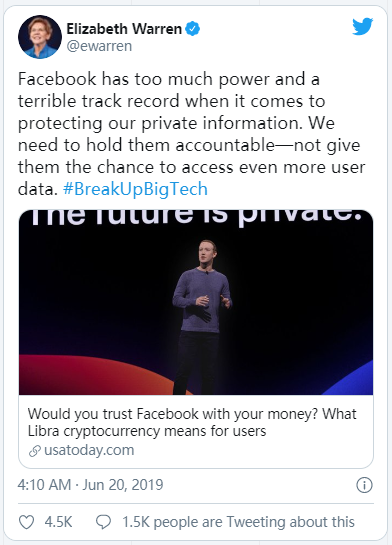Image resolution: width=392 pixels, height=545 pixels.
Task: Click 'The future is private.' banner text
Action: pos(196,217)
